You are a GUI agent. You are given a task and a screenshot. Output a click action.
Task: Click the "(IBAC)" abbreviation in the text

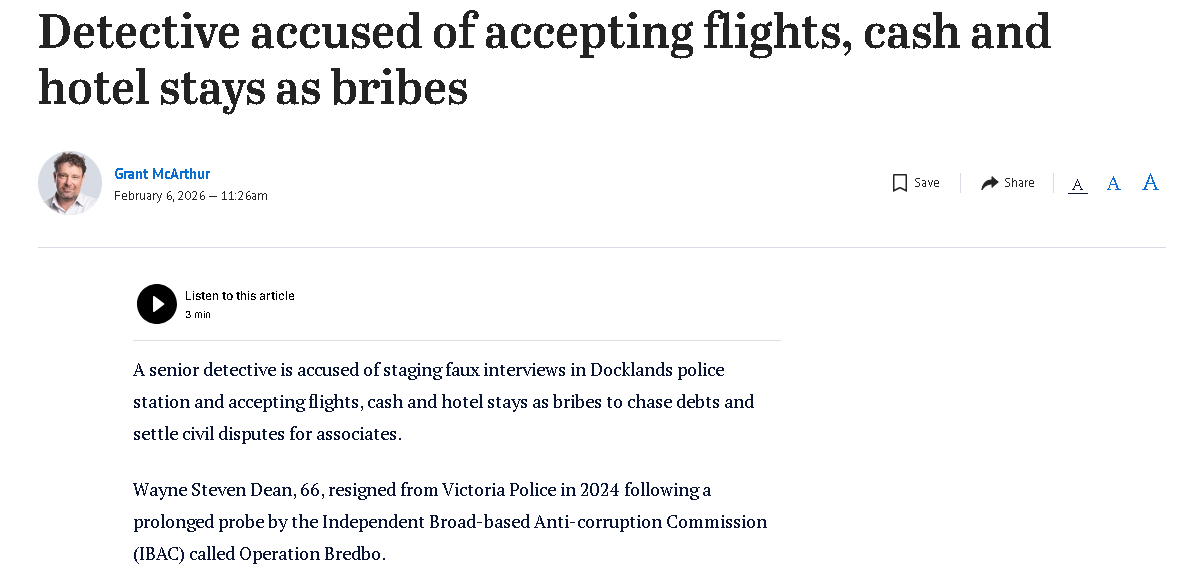coord(158,554)
